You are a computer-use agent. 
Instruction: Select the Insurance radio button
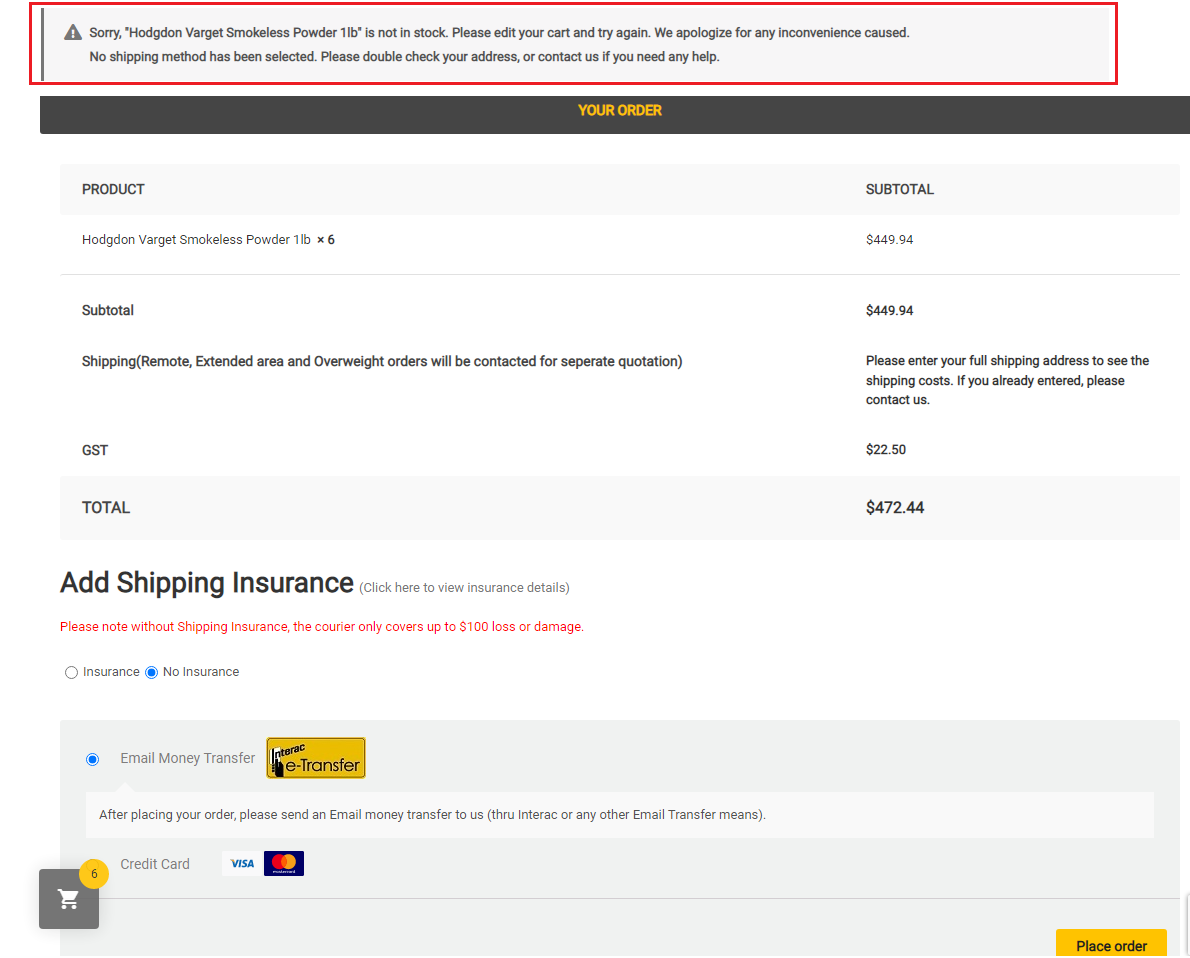pyautogui.click(x=71, y=672)
